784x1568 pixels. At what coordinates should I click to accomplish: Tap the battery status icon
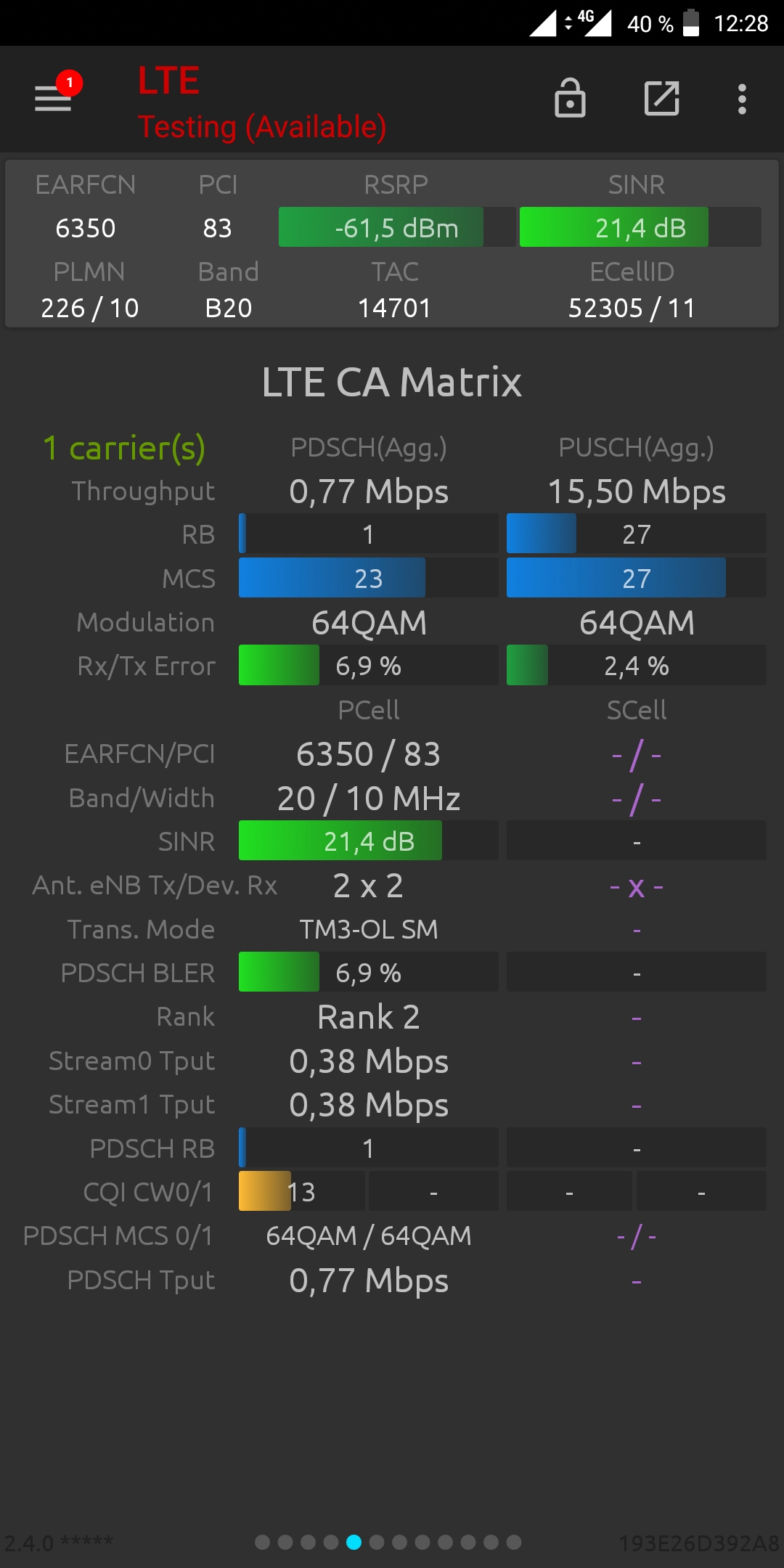691,23
